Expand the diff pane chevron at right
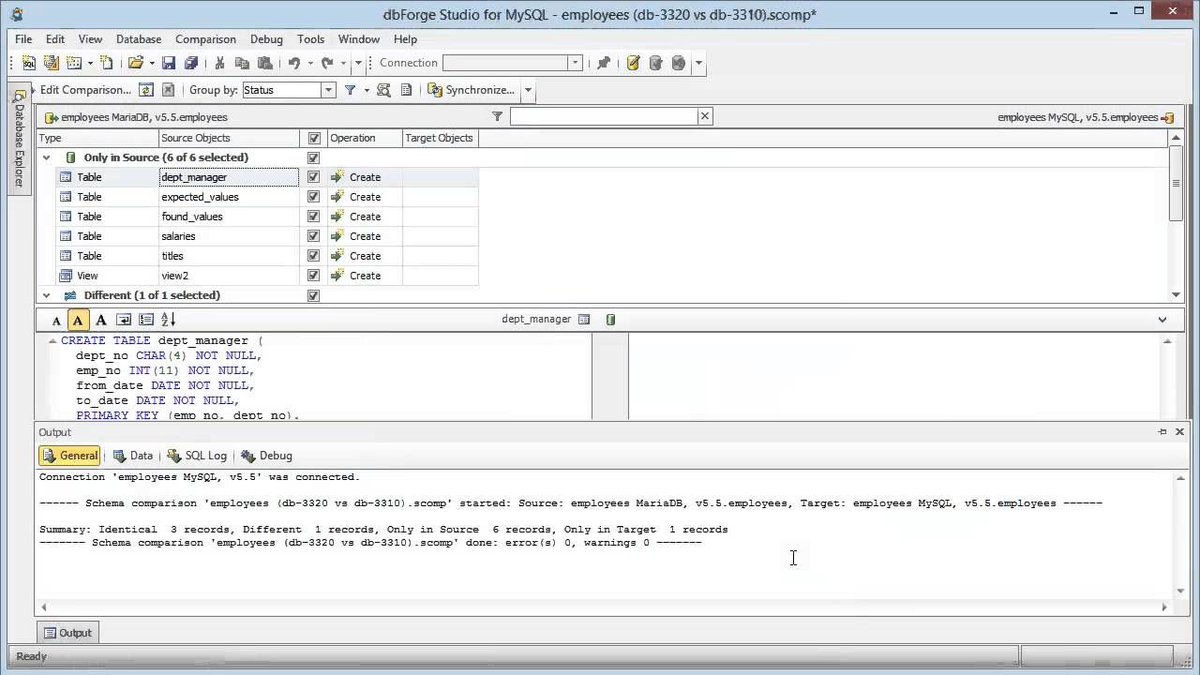This screenshot has width=1200, height=675. click(x=1162, y=320)
